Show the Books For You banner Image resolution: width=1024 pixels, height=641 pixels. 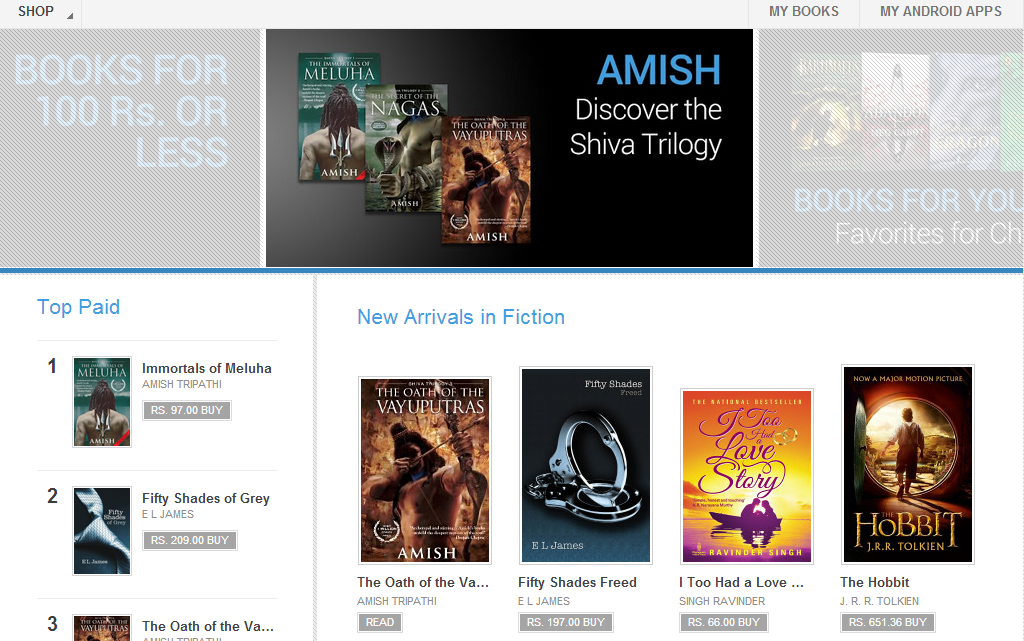(x=891, y=148)
